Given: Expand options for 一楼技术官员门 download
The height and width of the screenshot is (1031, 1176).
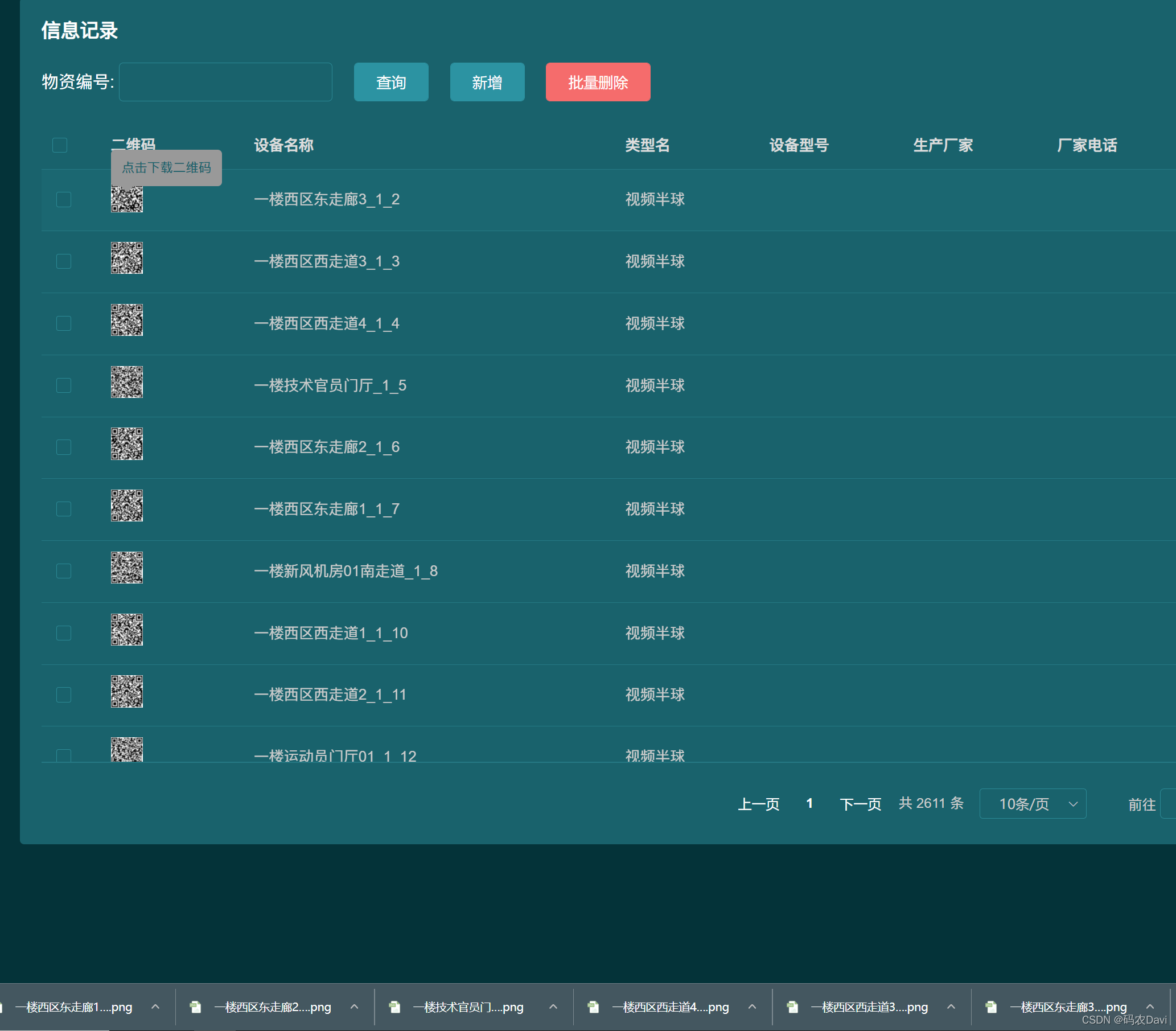Looking at the screenshot, I should tap(553, 1007).
